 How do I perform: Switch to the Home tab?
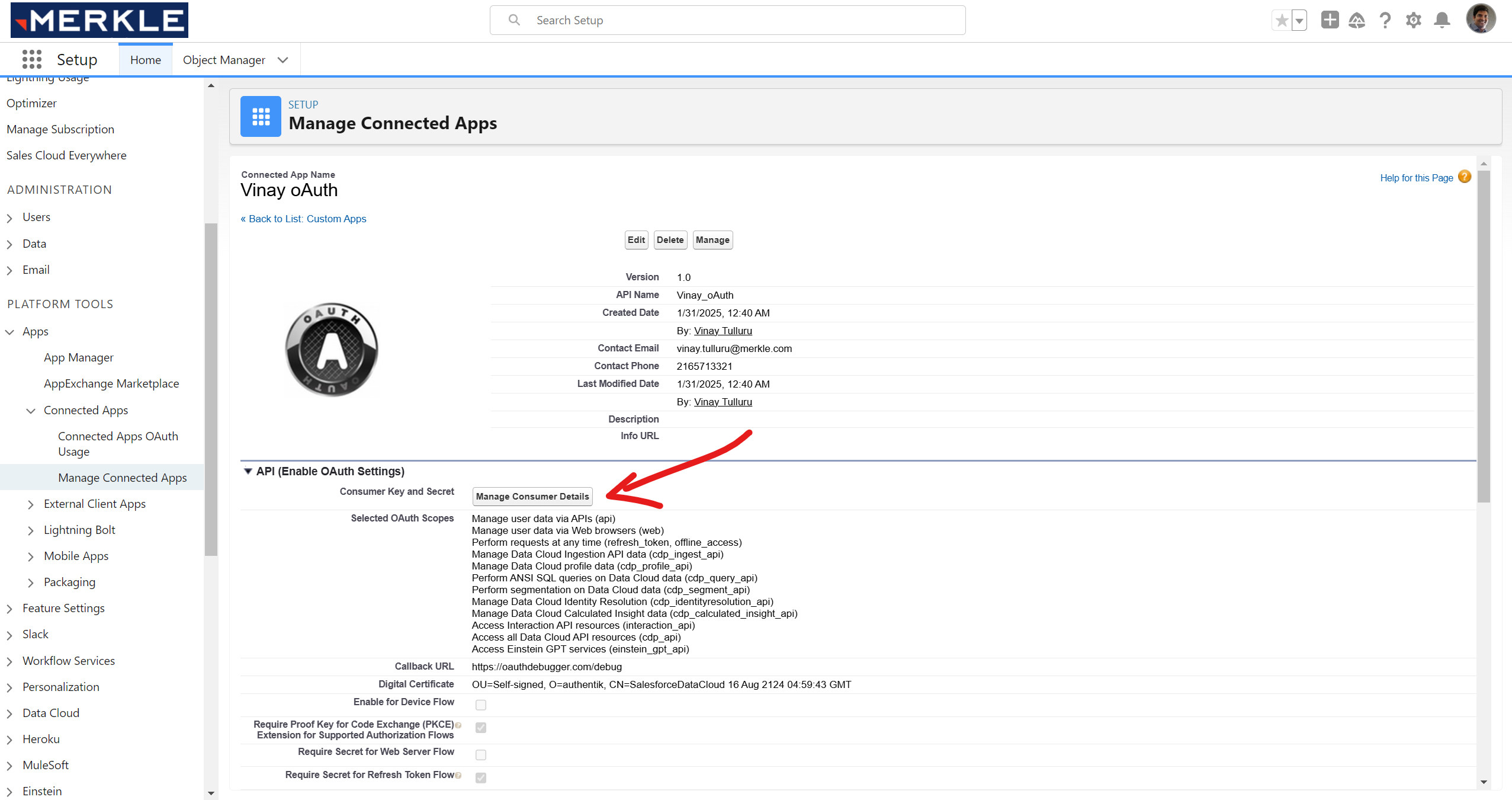tap(146, 60)
